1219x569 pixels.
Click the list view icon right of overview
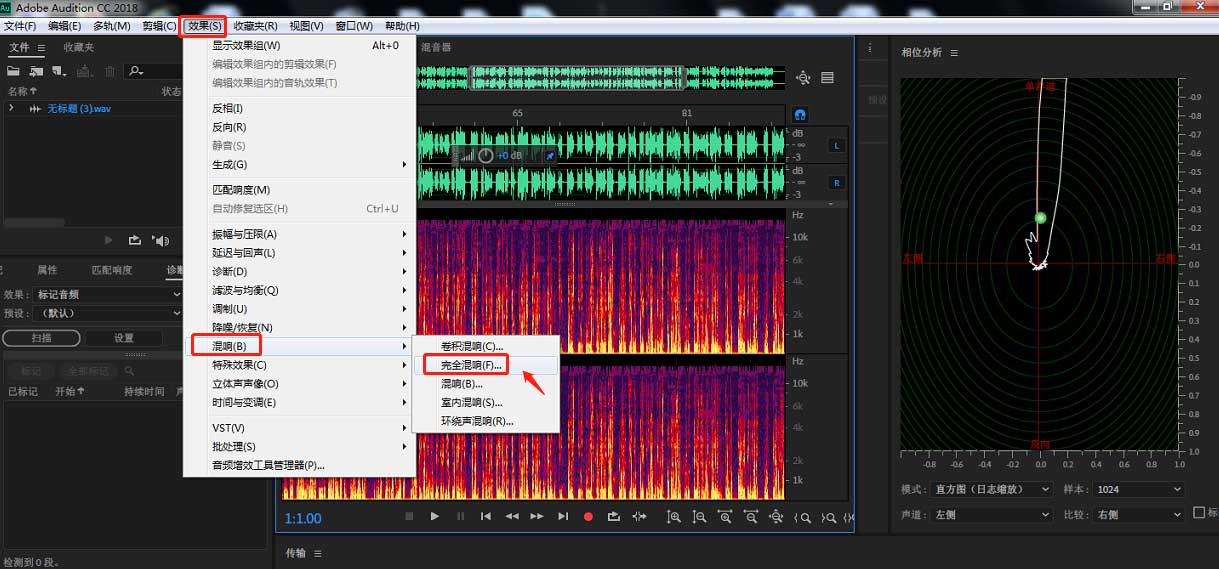tap(828, 78)
